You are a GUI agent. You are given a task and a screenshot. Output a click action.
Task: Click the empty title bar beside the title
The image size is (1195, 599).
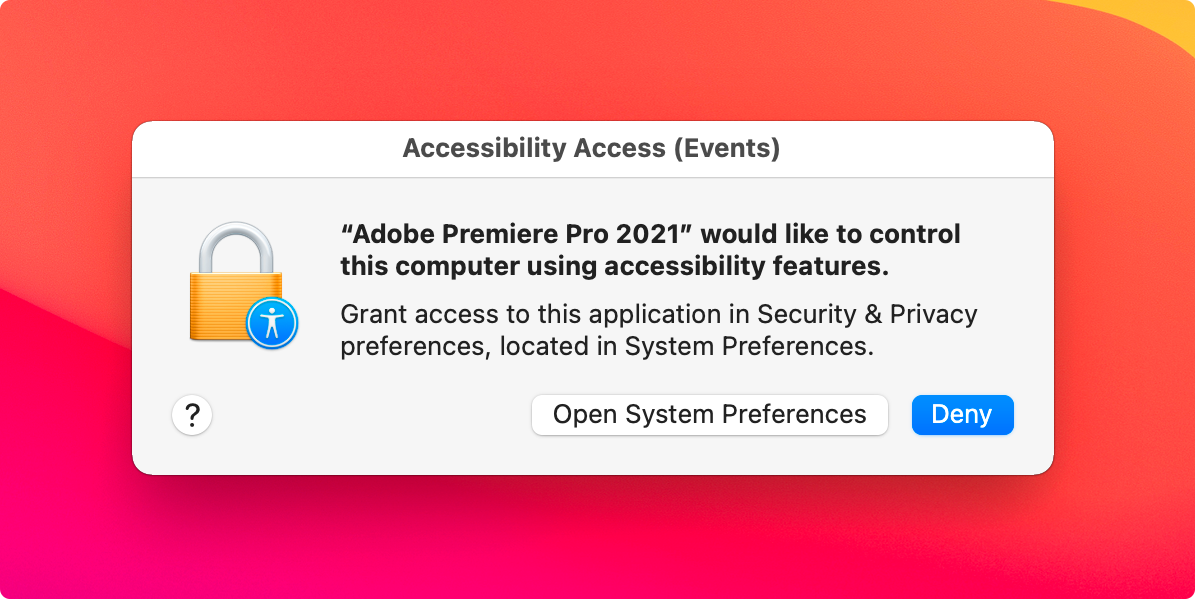[915, 149]
